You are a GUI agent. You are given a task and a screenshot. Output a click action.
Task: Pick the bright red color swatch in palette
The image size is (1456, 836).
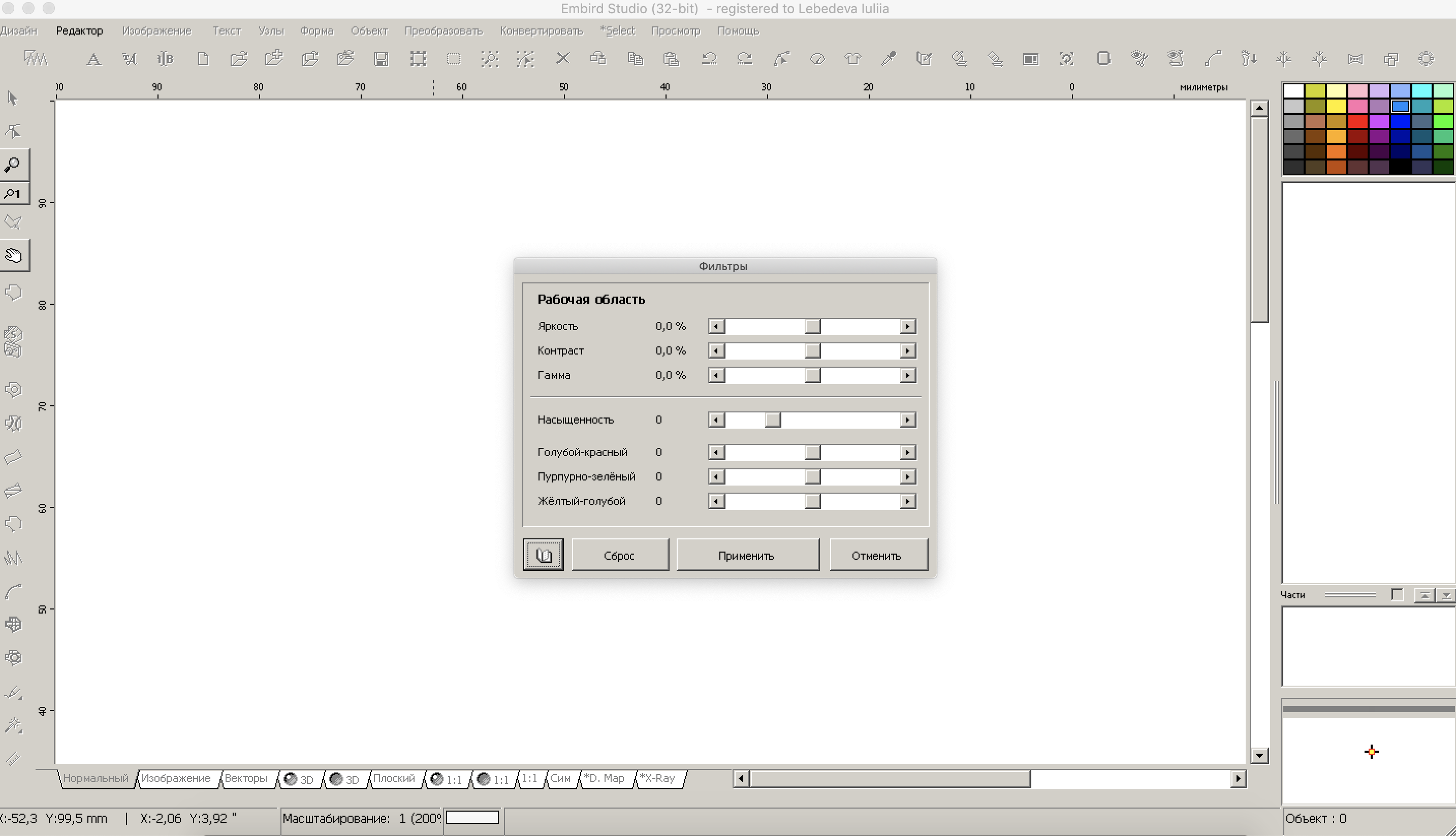point(1357,121)
